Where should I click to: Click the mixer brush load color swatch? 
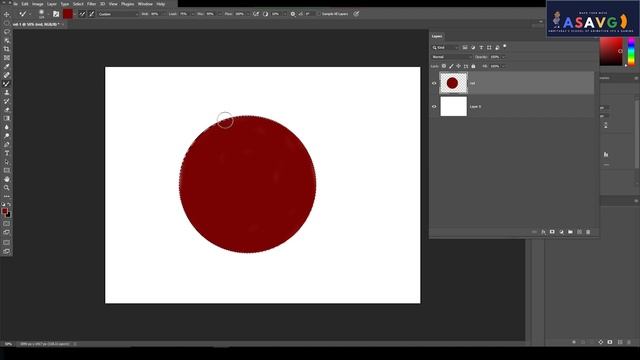pyautogui.click(x=68, y=14)
